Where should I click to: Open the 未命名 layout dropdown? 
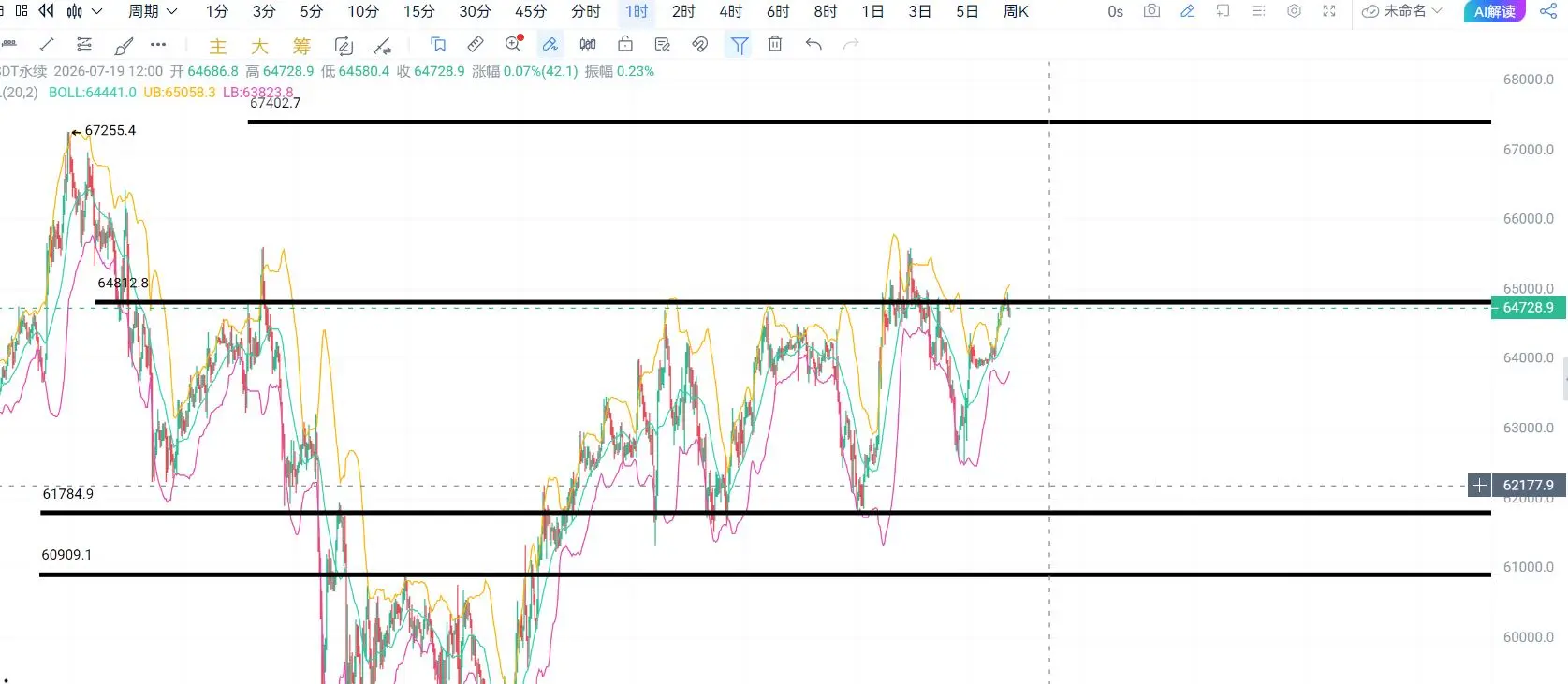coord(1402,11)
